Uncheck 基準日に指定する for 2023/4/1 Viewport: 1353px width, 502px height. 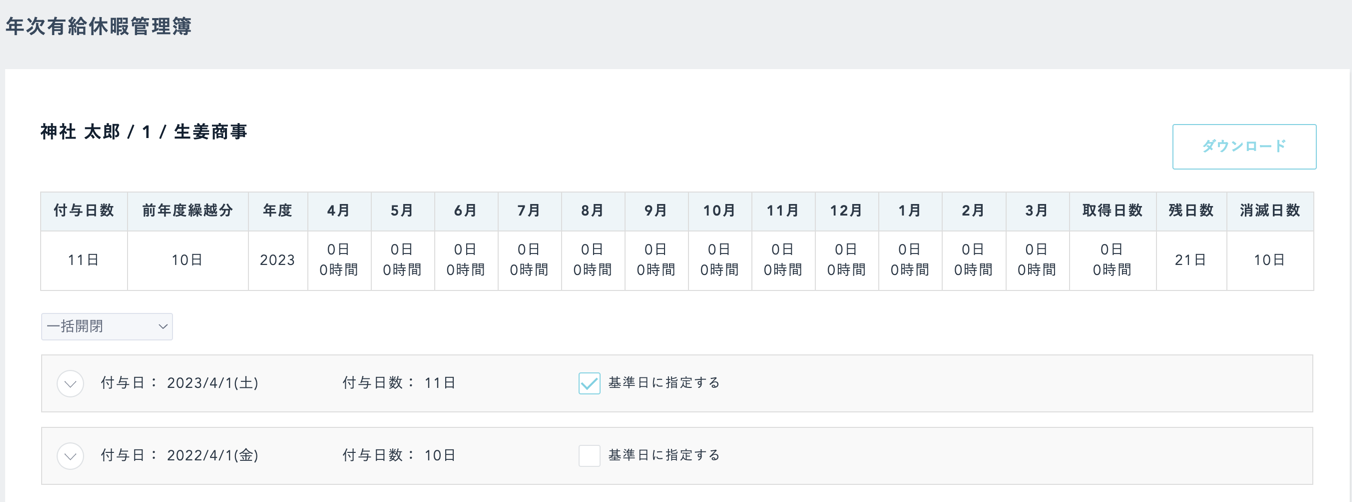coord(589,383)
